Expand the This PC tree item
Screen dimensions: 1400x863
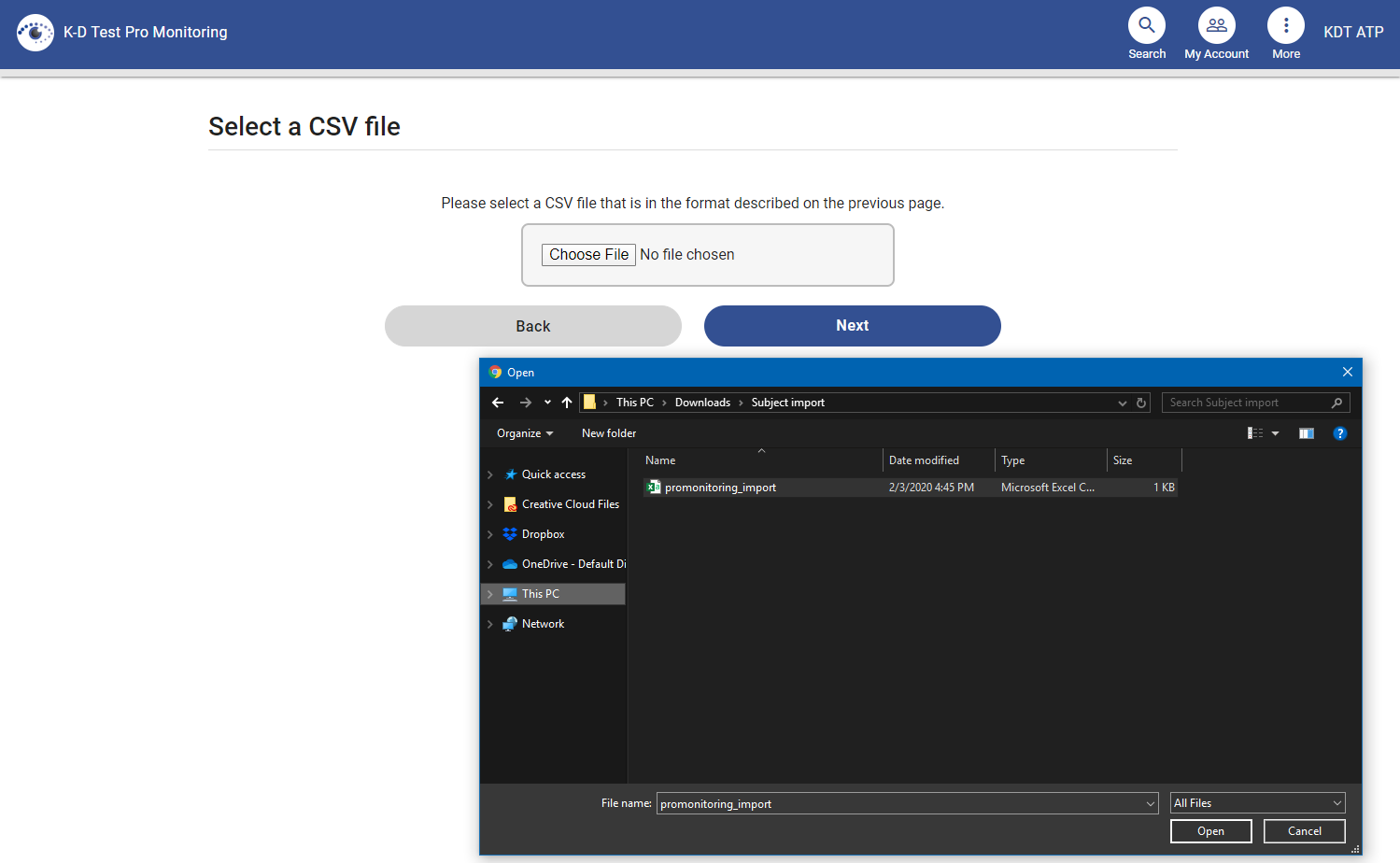click(x=489, y=593)
